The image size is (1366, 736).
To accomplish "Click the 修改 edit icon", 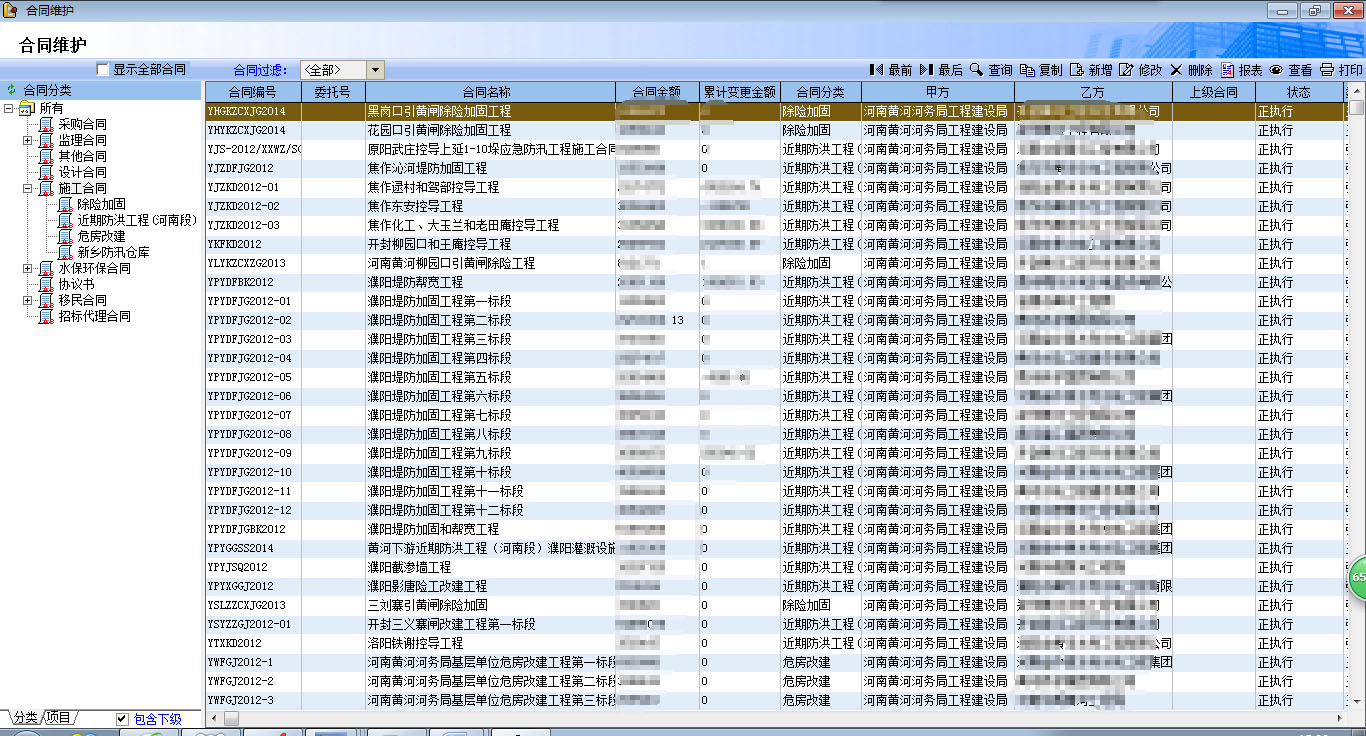I will pos(1126,70).
